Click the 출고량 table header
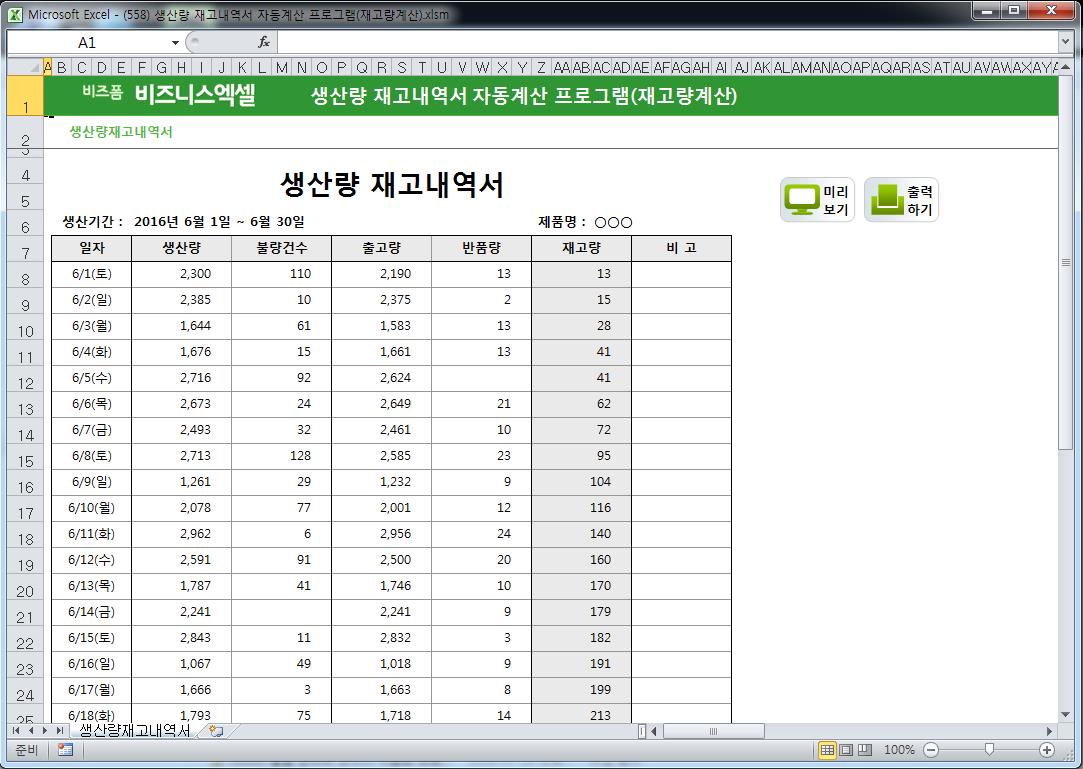The image size is (1083, 769). 382,248
